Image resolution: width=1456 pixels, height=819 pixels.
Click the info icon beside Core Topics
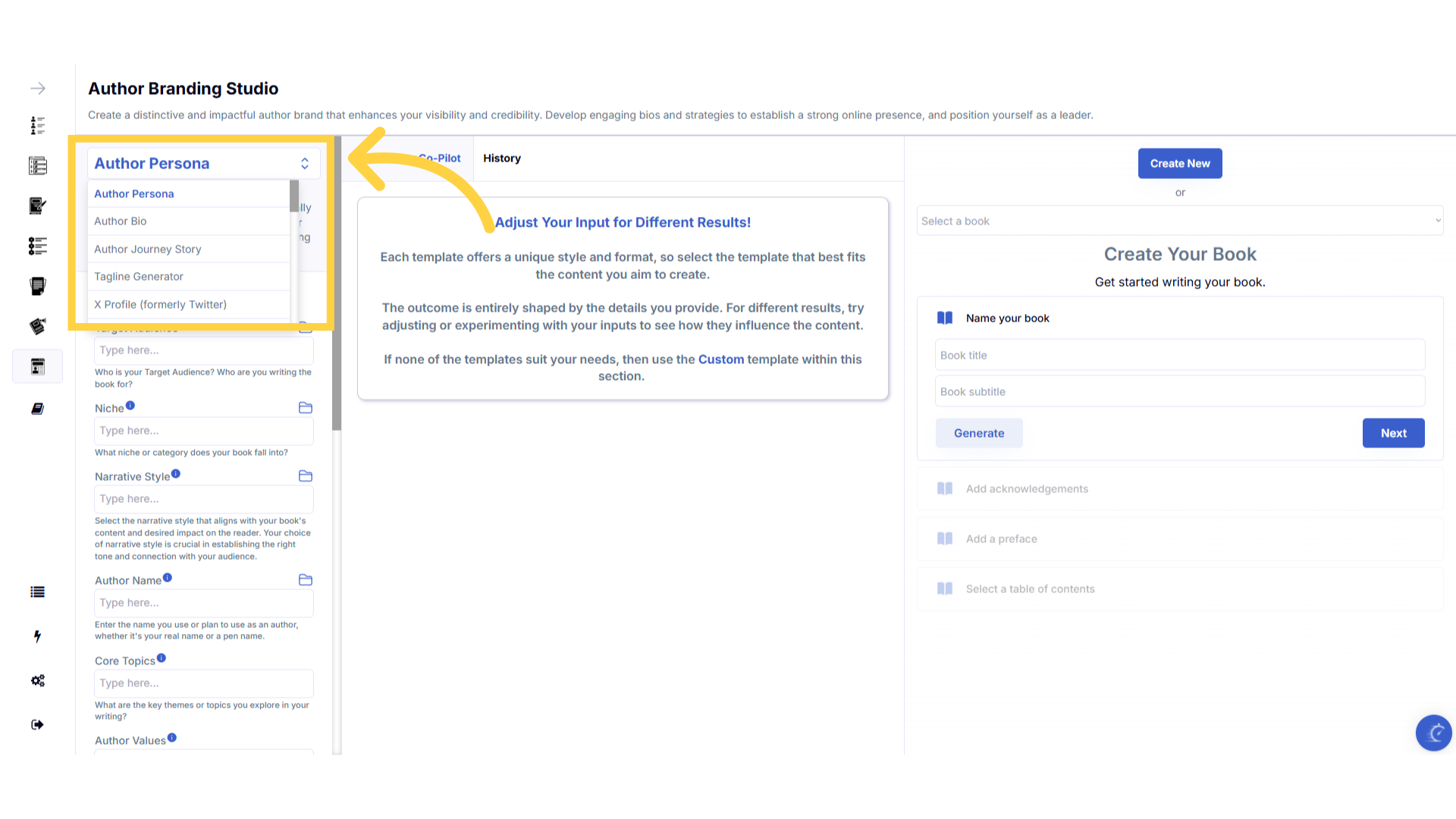tap(162, 658)
